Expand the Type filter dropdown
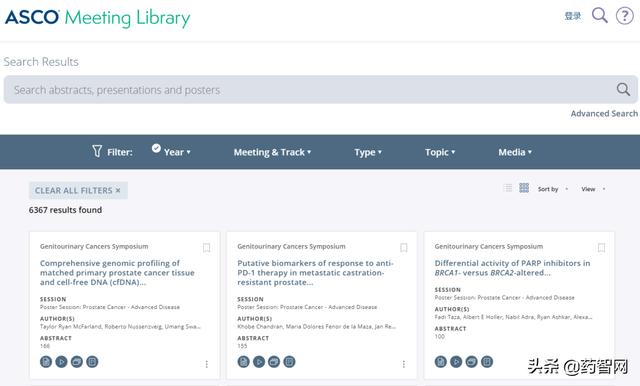The height and width of the screenshot is (386, 640). (x=368, y=152)
